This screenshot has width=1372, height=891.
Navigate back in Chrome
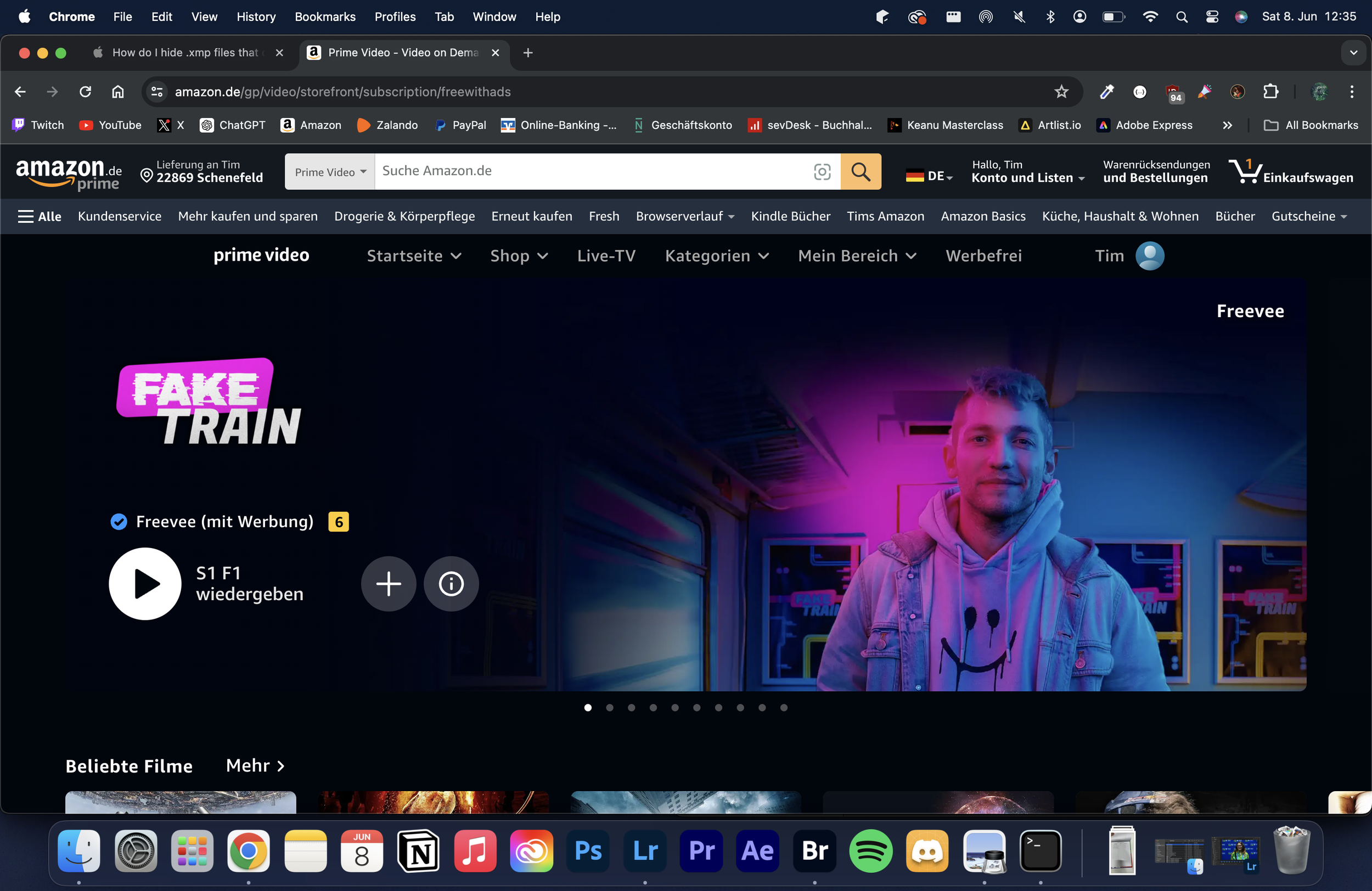20,92
